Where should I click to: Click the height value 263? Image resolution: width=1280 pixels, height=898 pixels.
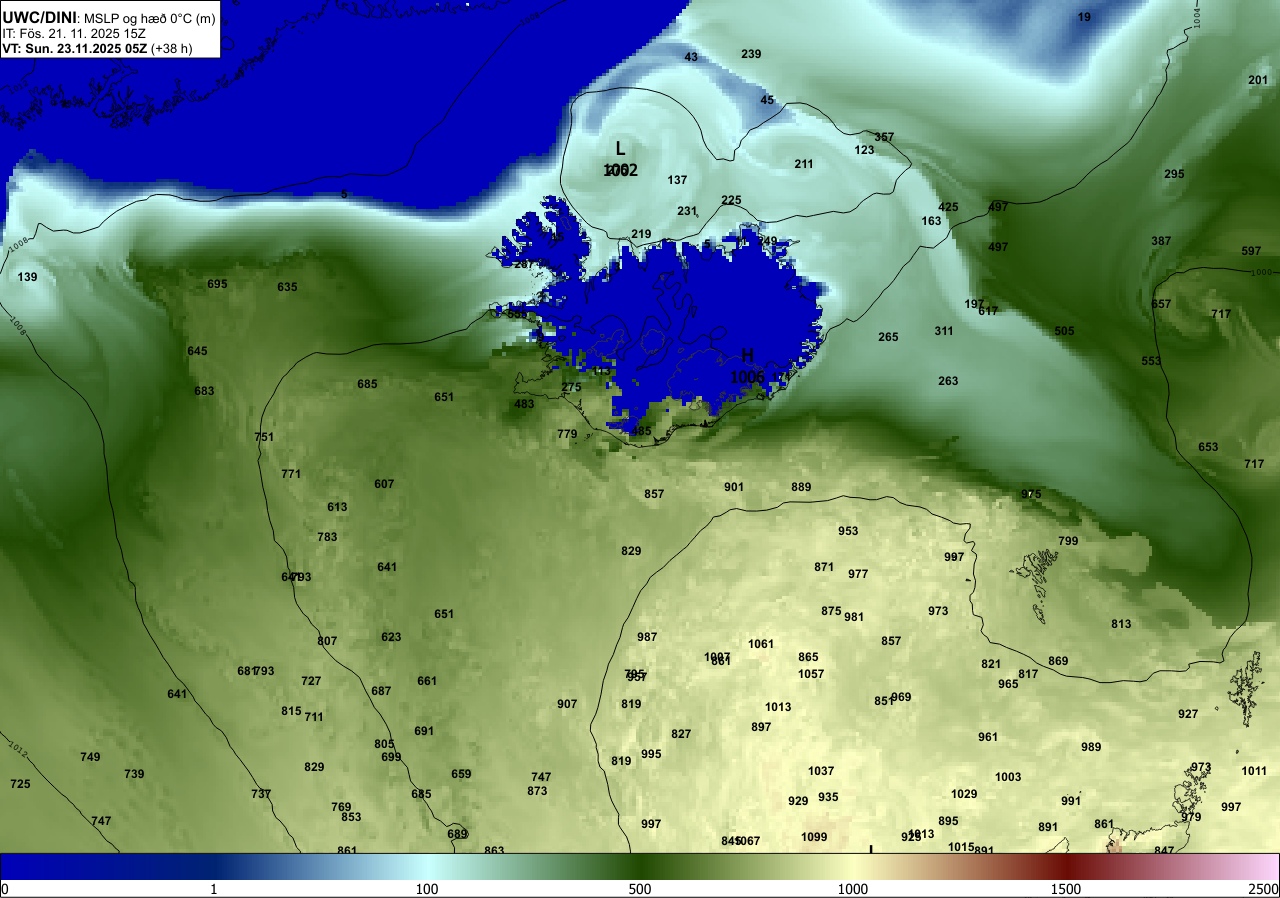pyautogui.click(x=948, y=381)
